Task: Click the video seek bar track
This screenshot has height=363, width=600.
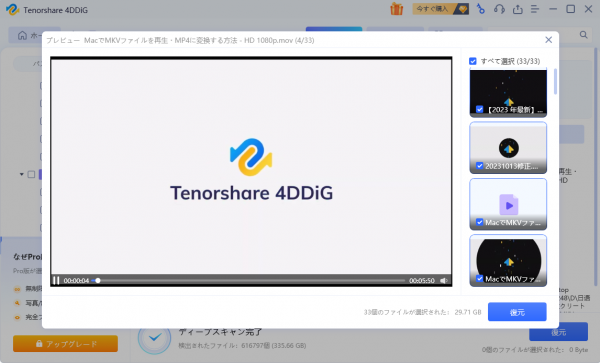Action: click(x=249, y=280)
